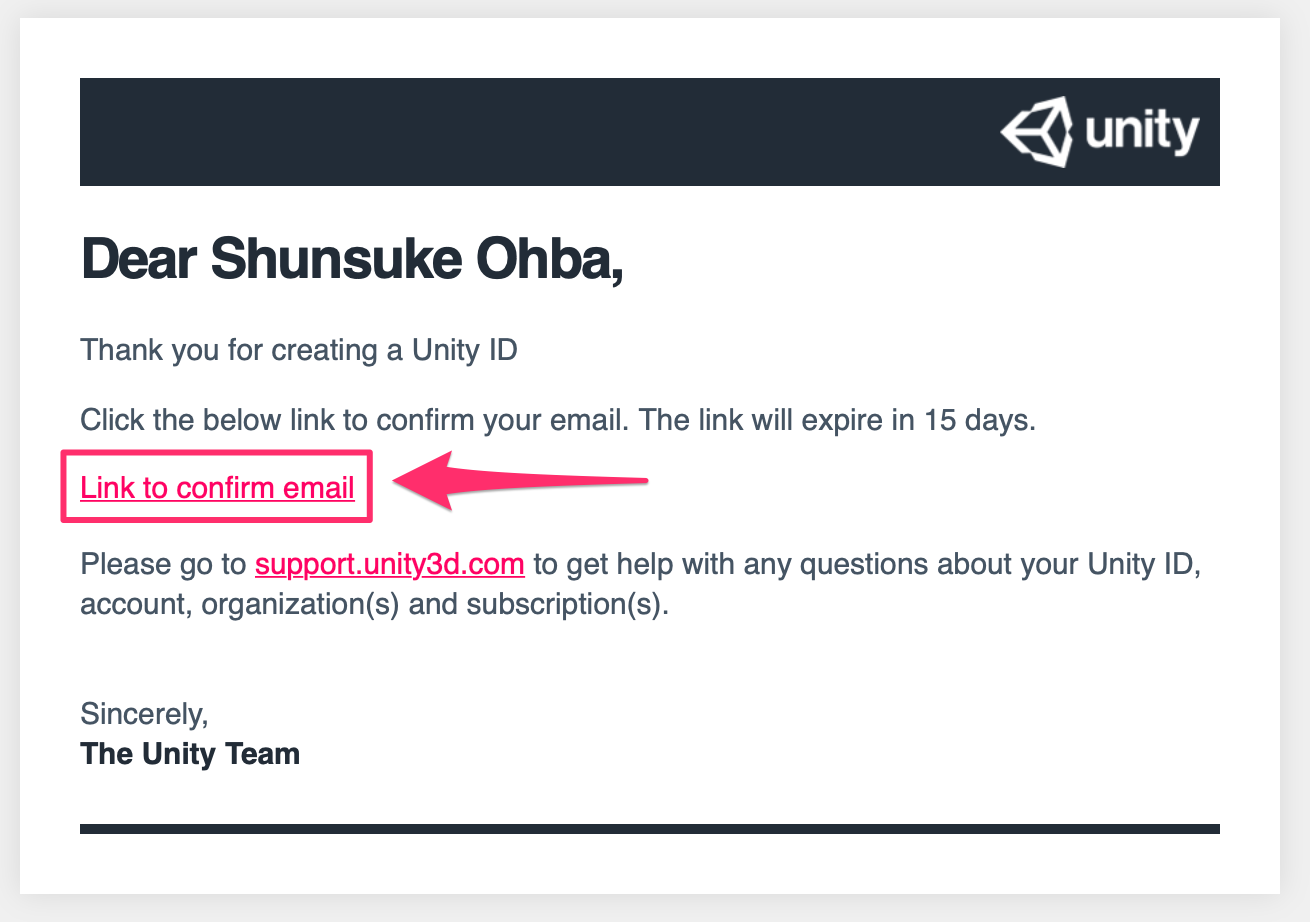Screen dimensions: 1310x922
Task: Open the "Link to confirm email" link
Action: [x=217, y=487]
